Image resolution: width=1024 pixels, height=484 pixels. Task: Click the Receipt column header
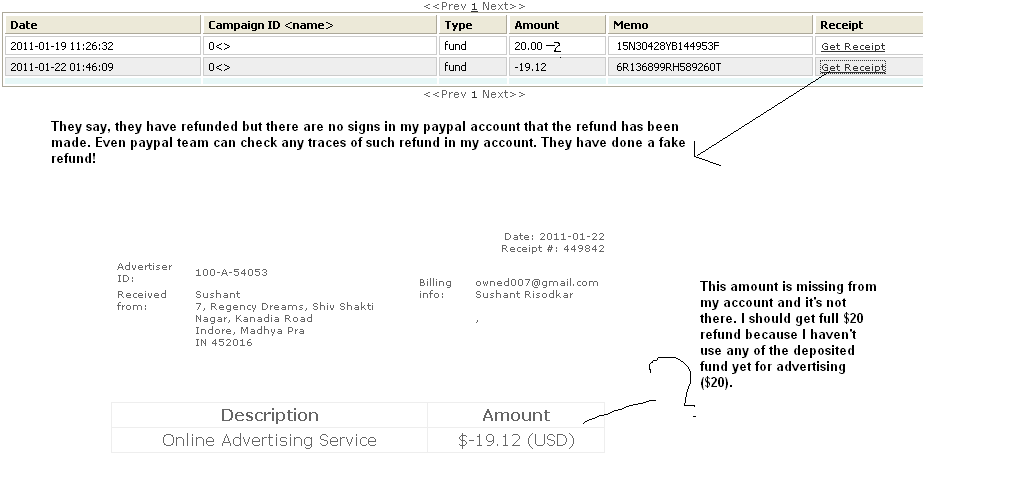point(841,25)
